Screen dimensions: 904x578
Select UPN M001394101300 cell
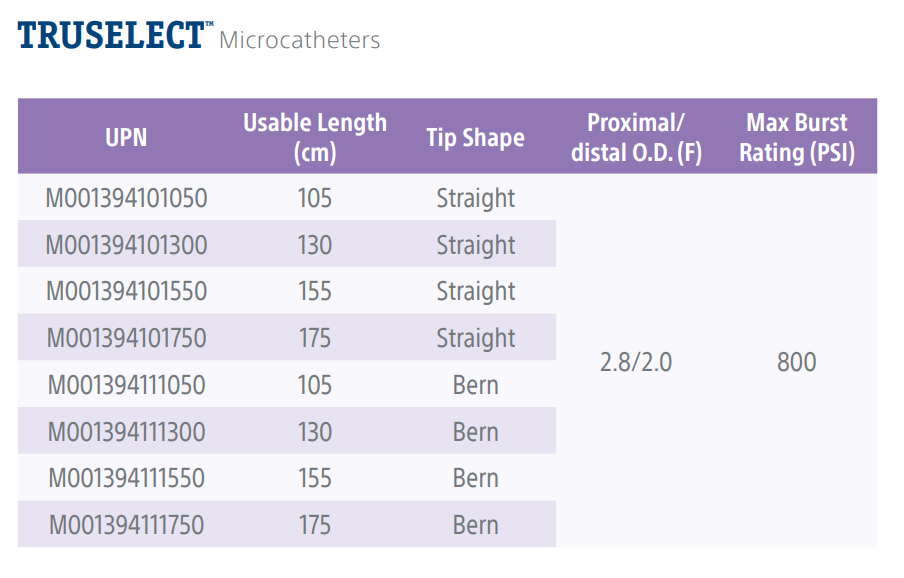click(x=126, y=245)
